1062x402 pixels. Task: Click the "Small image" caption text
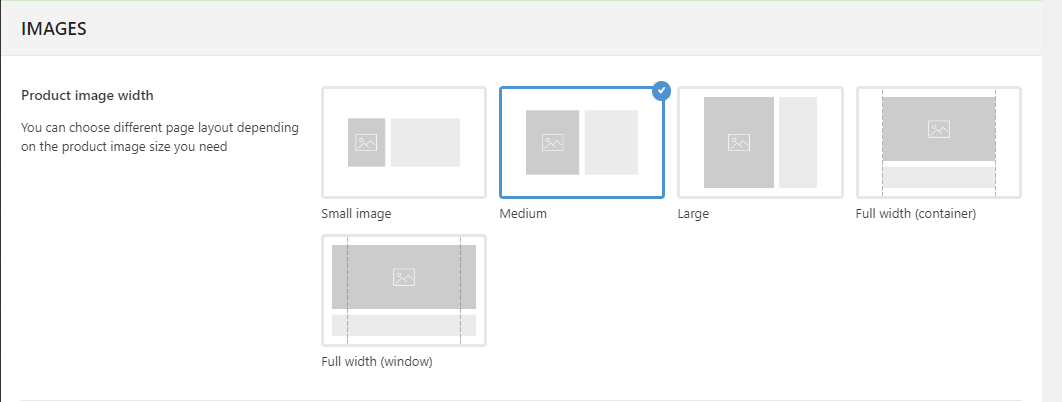[x=356, y=214]
